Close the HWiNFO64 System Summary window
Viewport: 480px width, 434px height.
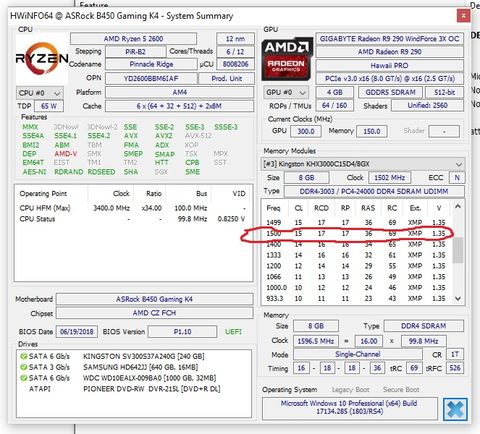click(463, 15)
